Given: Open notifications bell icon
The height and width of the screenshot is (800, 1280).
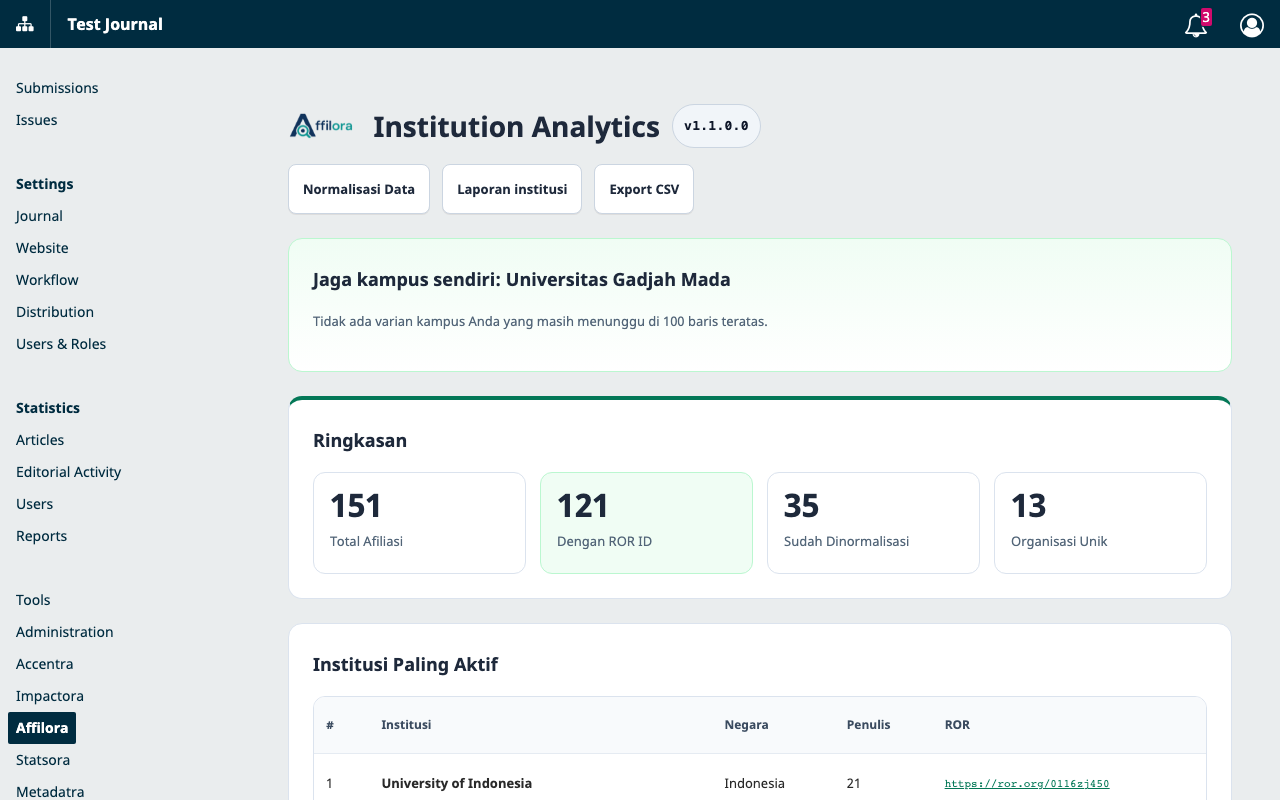Looking at the screenshot, I should click(x=1196, y=24).
